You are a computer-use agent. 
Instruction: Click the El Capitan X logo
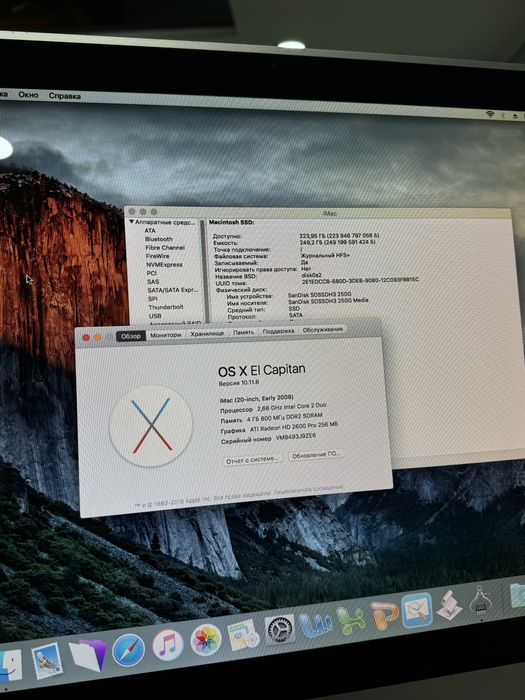point(151,425)
